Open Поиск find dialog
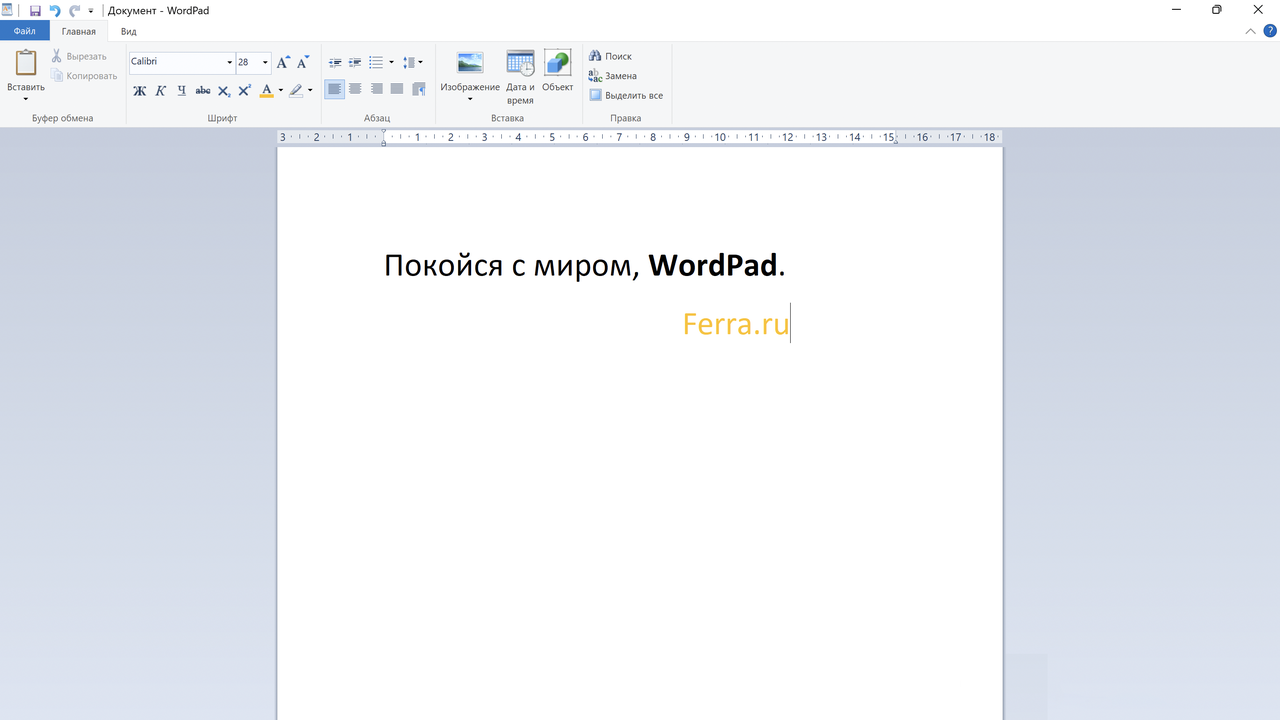Image resolution: width=1280 pixels, height=720 pixels. point(611,56)
